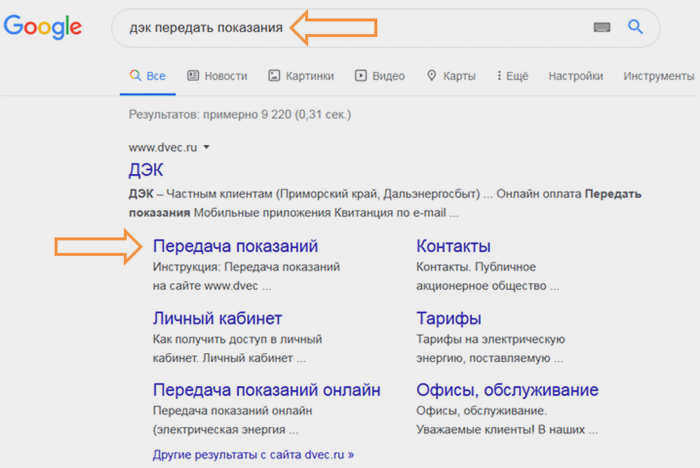Open the Тарифы link
The image size is (700, 468).
(x=449, y=318)
